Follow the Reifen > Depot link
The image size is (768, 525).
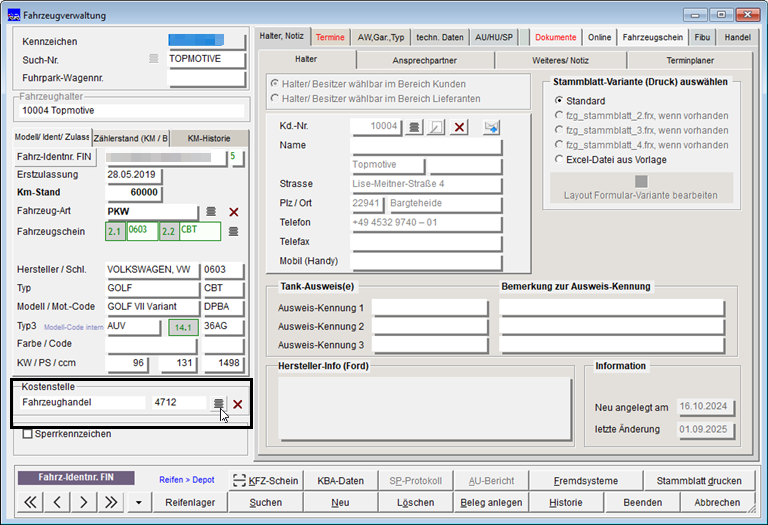point(187,480)
